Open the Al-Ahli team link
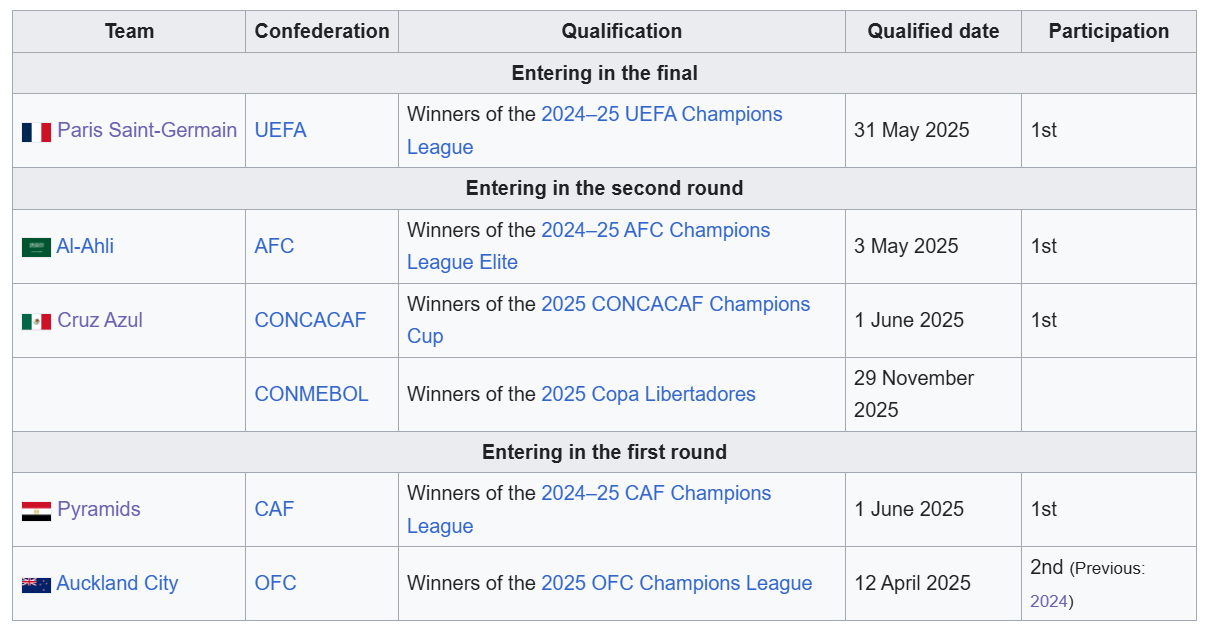Viewport: 1211px width, 637px height. coord(85,246)
